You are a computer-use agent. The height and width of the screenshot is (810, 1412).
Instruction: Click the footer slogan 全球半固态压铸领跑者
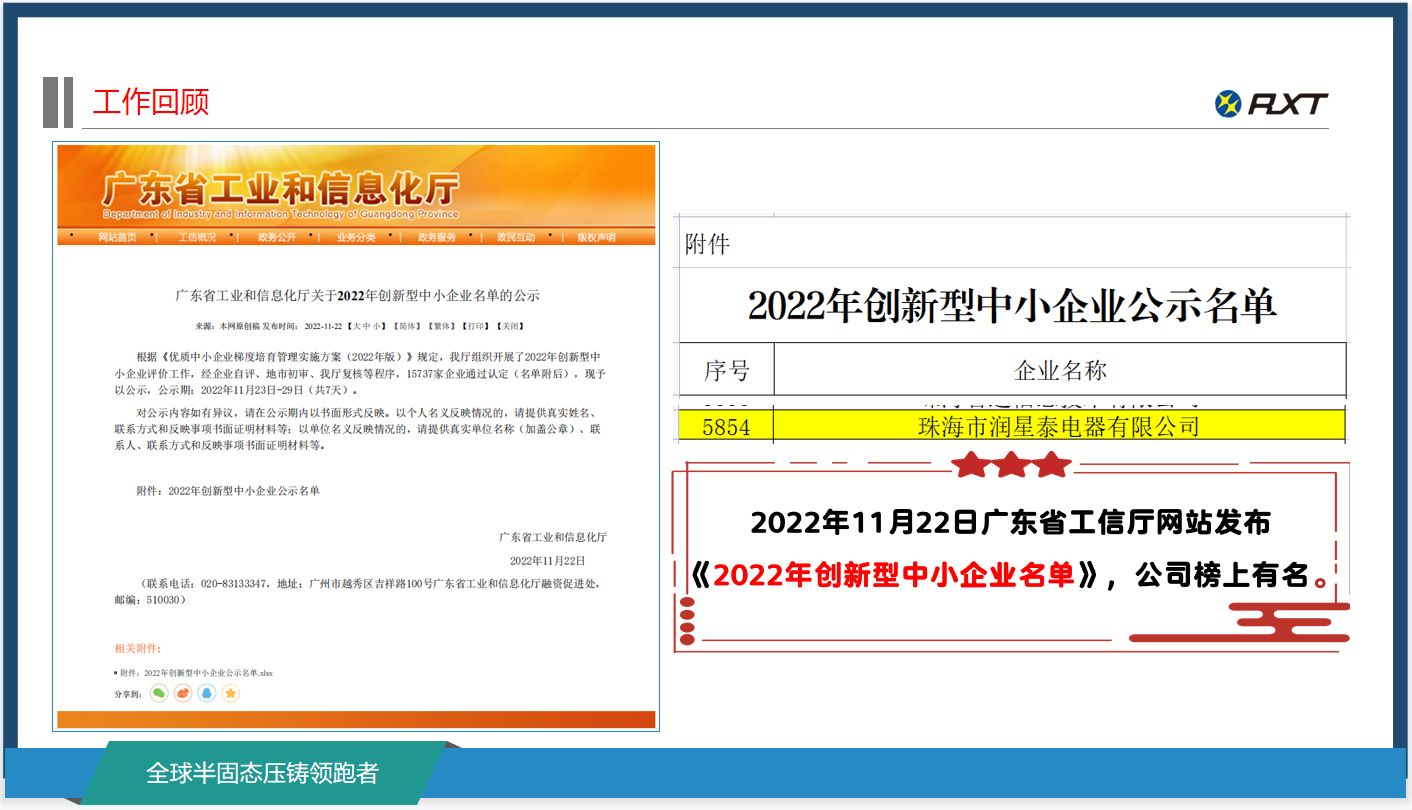click(263, 773)
